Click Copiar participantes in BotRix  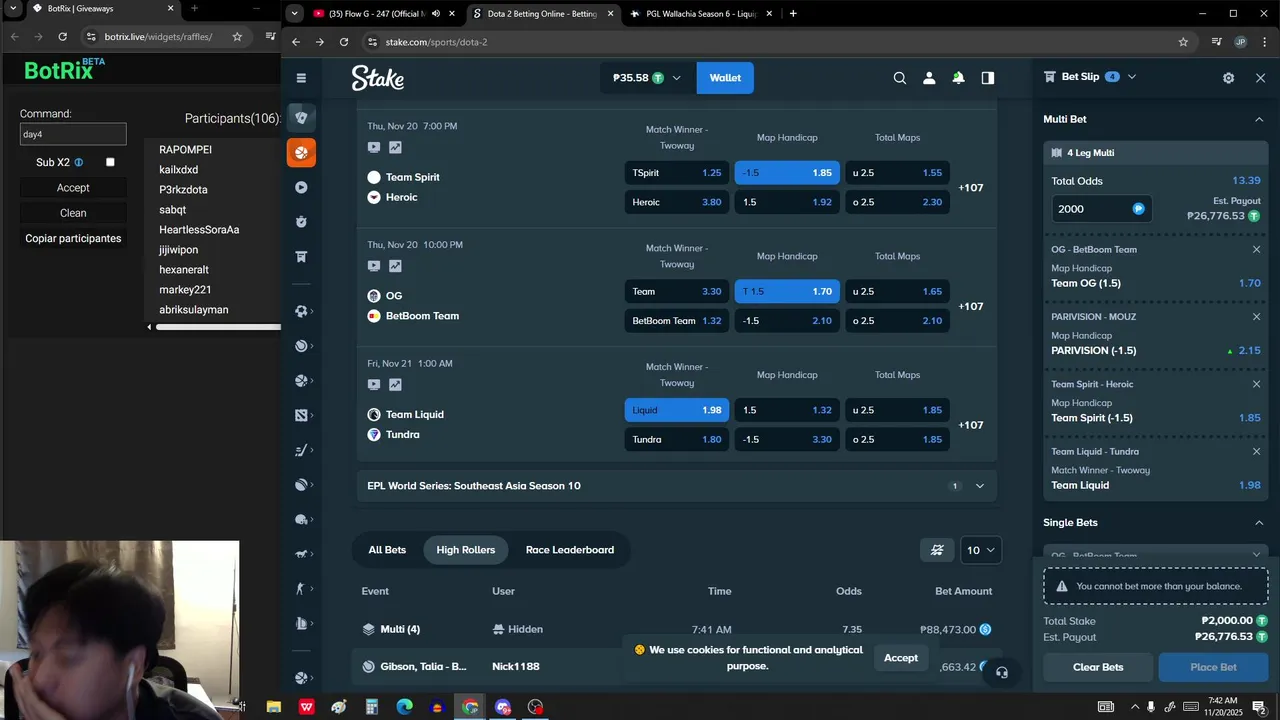(73, 238)
